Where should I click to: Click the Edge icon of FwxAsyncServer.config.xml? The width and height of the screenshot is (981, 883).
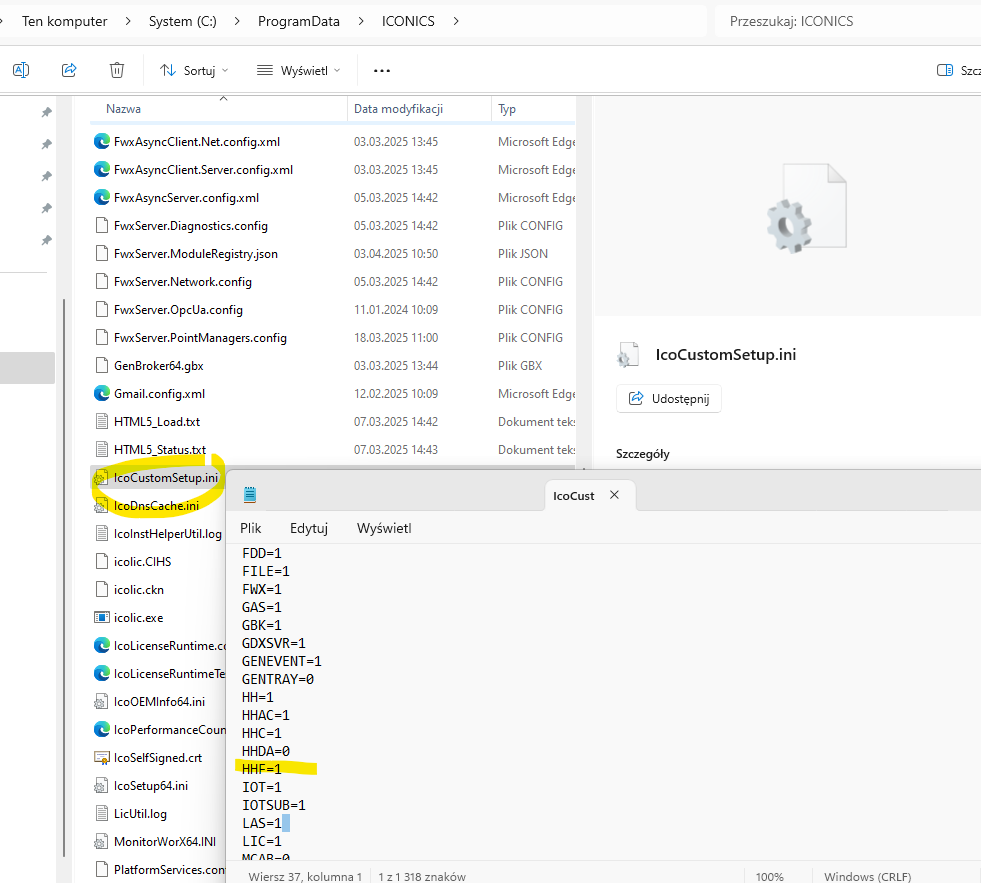101,198
